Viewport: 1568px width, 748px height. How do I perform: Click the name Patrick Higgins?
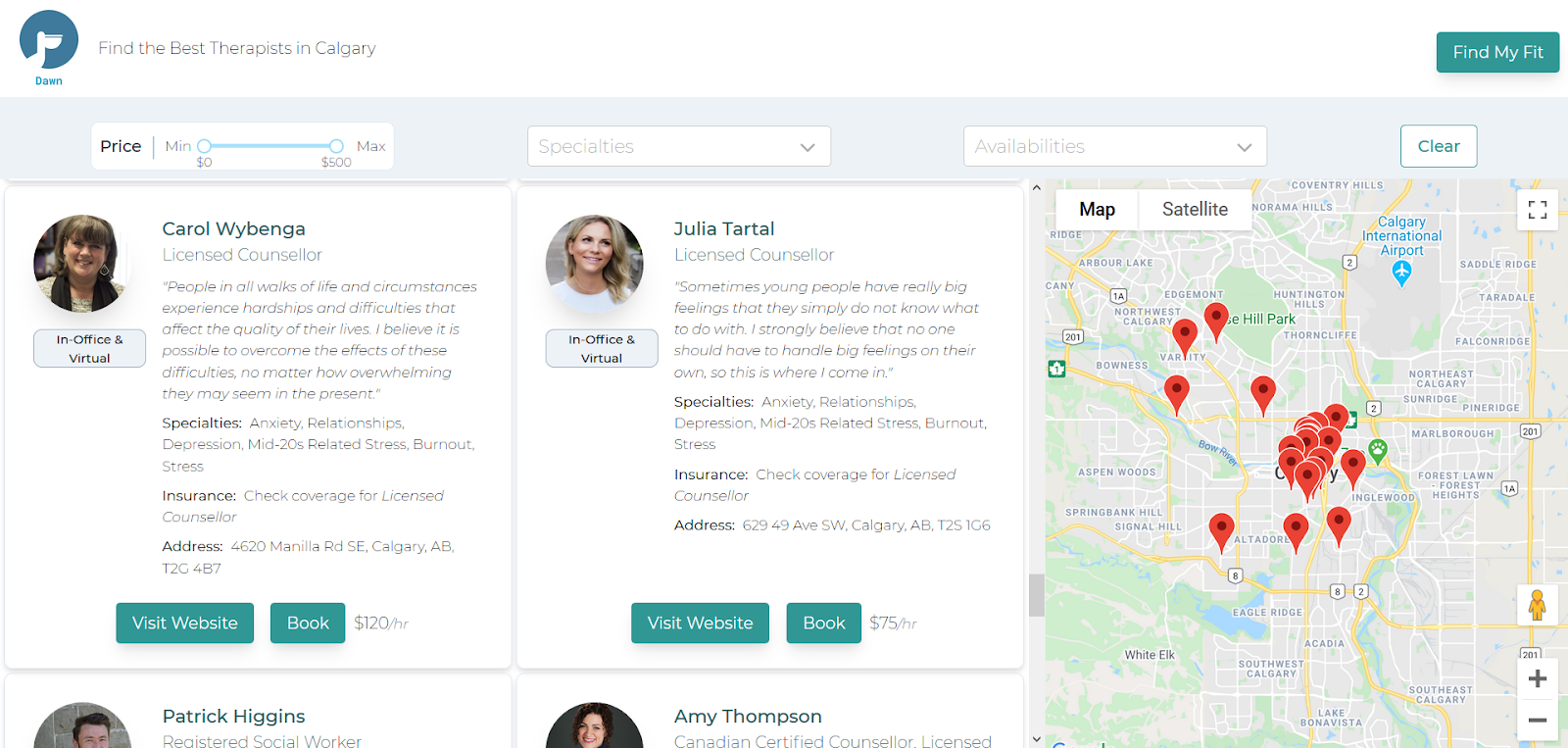click(234, 717)
